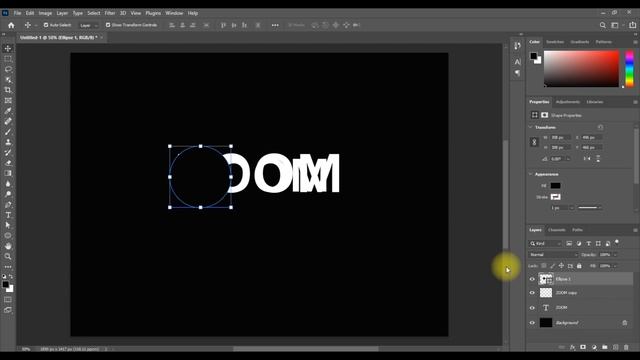
Task: Open the Window menu
Action: tap(174, 13)
